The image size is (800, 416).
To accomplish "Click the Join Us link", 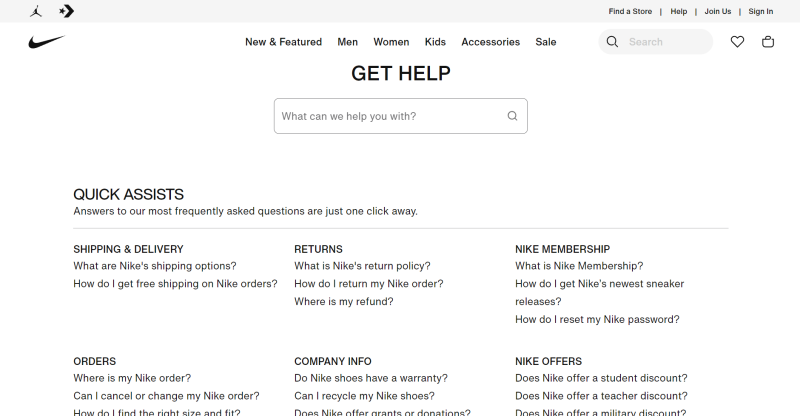I will (x=718, y=11).
